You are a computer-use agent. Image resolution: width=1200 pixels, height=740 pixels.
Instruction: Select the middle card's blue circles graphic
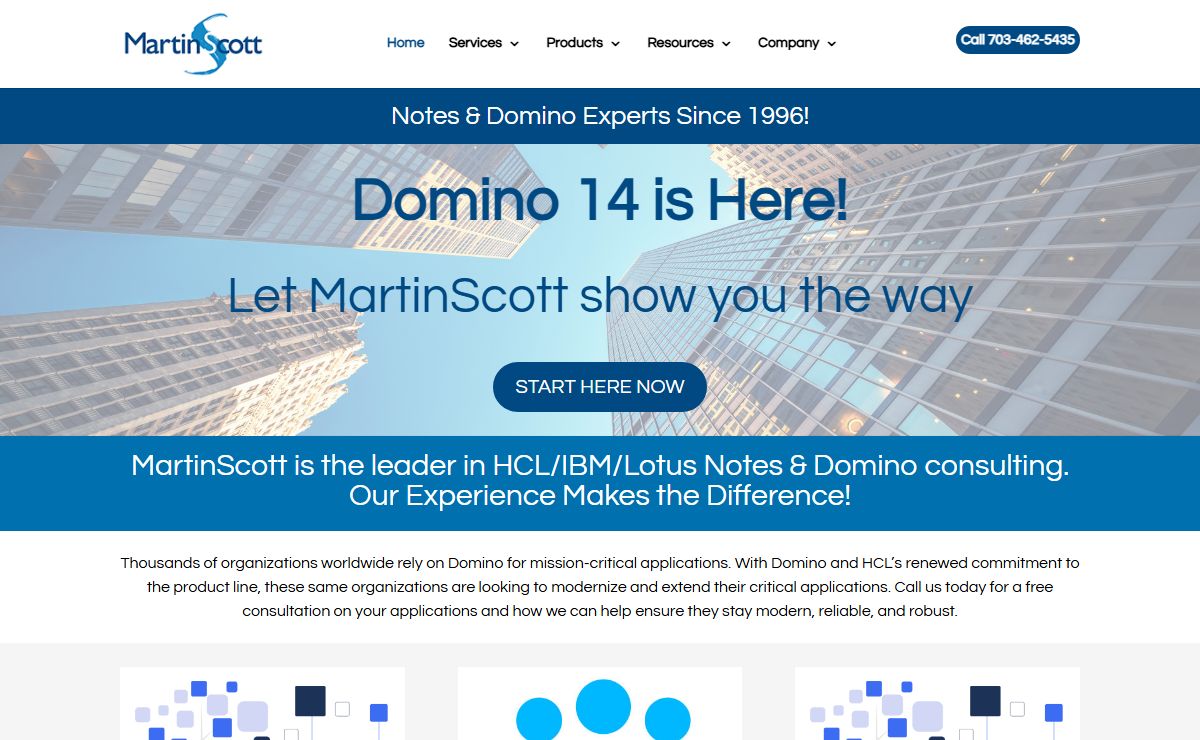[600, 708]
